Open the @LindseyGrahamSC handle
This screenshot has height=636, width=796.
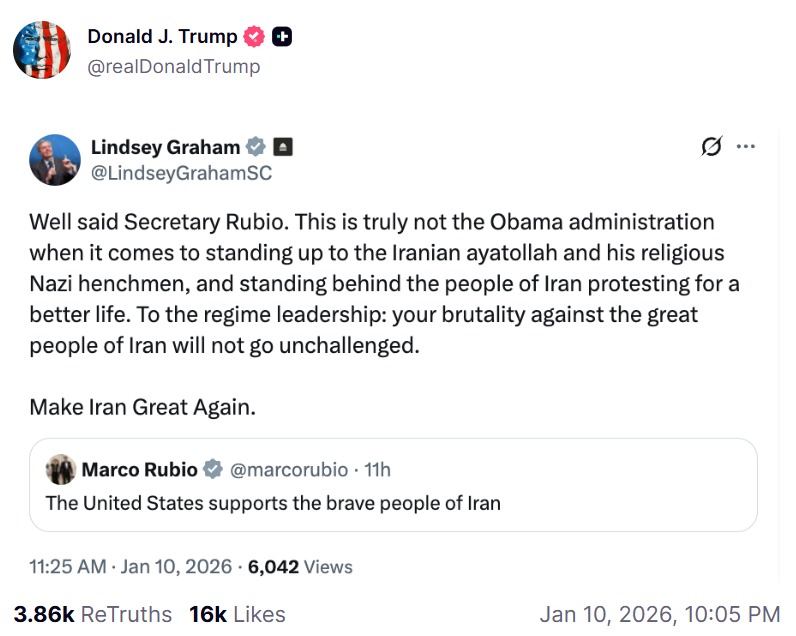tap(181, 173)
